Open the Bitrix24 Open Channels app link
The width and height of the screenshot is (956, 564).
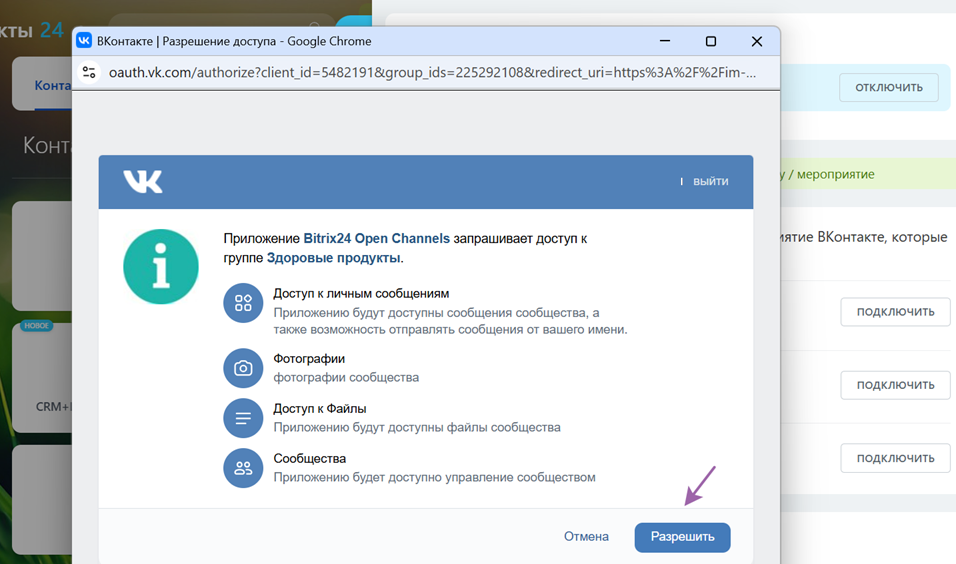(376, 238)
